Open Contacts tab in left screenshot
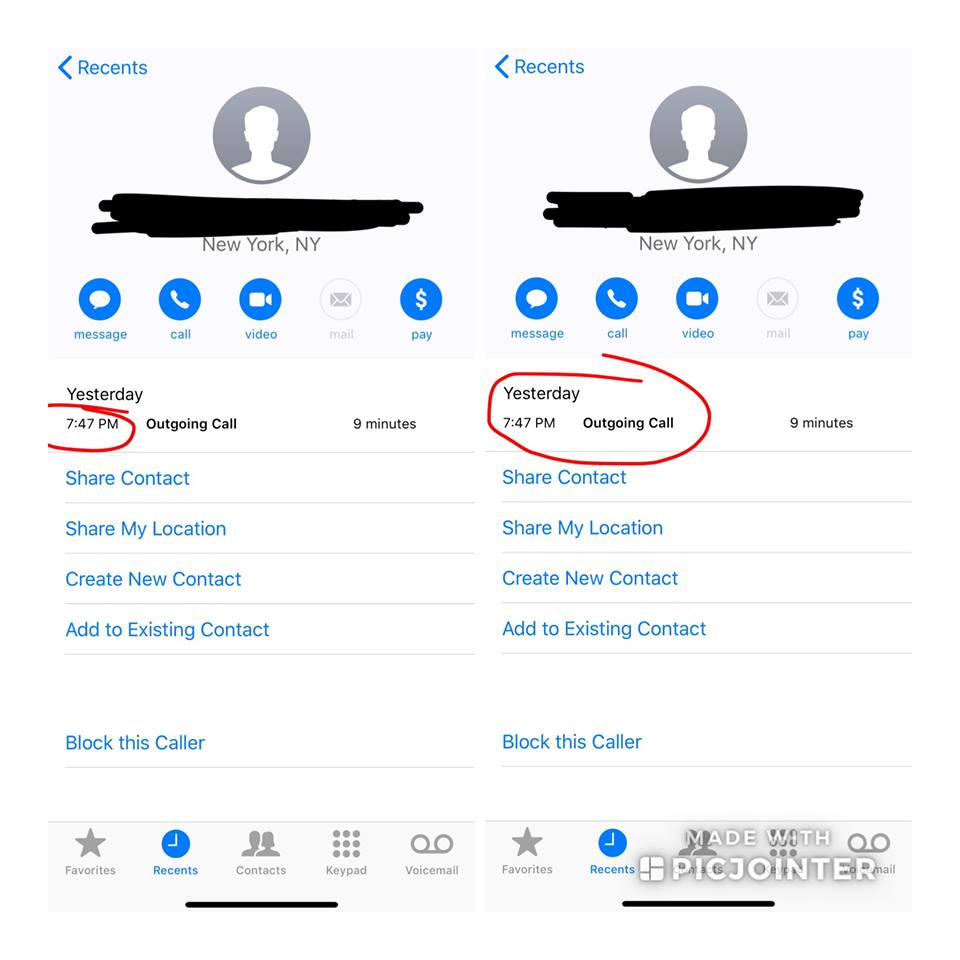Viewport: 960px width, 960px height. point(261,852)
